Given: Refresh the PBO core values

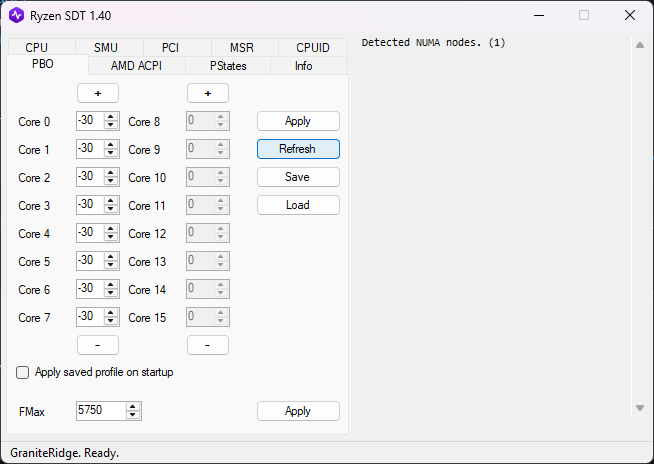Looking at the screenshot, I should coord(298,149).
